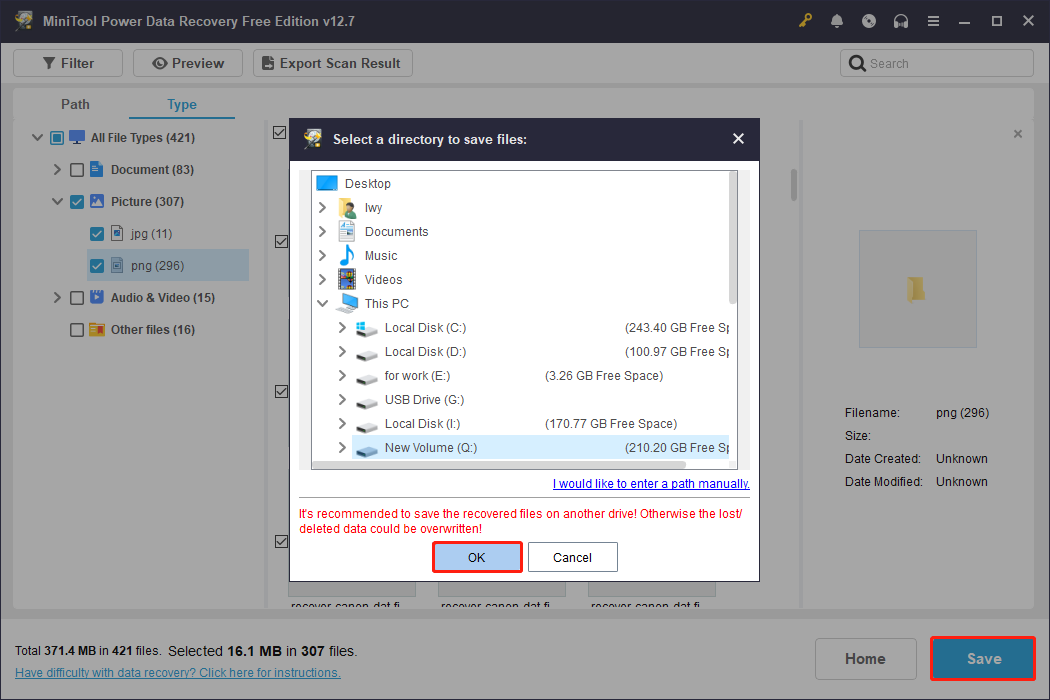This screenshot has width=1050, height=700.
Task: Open the Filter options
Action: point(67,62)
